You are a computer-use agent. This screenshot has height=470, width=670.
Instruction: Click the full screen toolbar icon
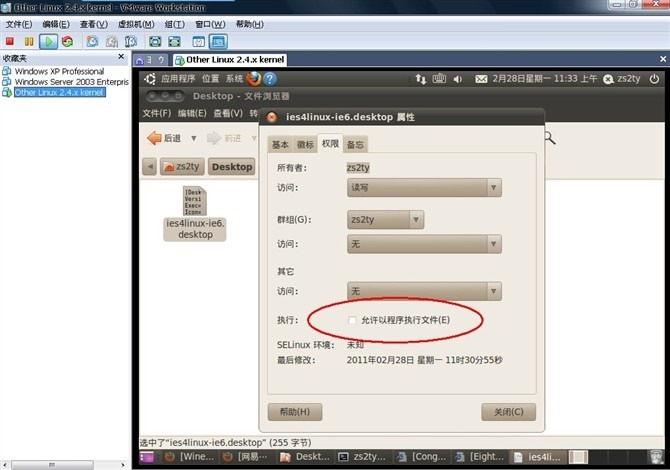[x=155, y=41]
